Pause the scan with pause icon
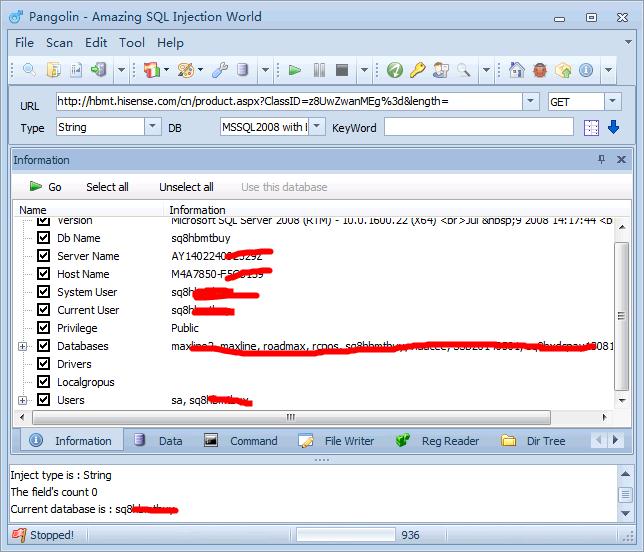 click(x=319, y=70)
